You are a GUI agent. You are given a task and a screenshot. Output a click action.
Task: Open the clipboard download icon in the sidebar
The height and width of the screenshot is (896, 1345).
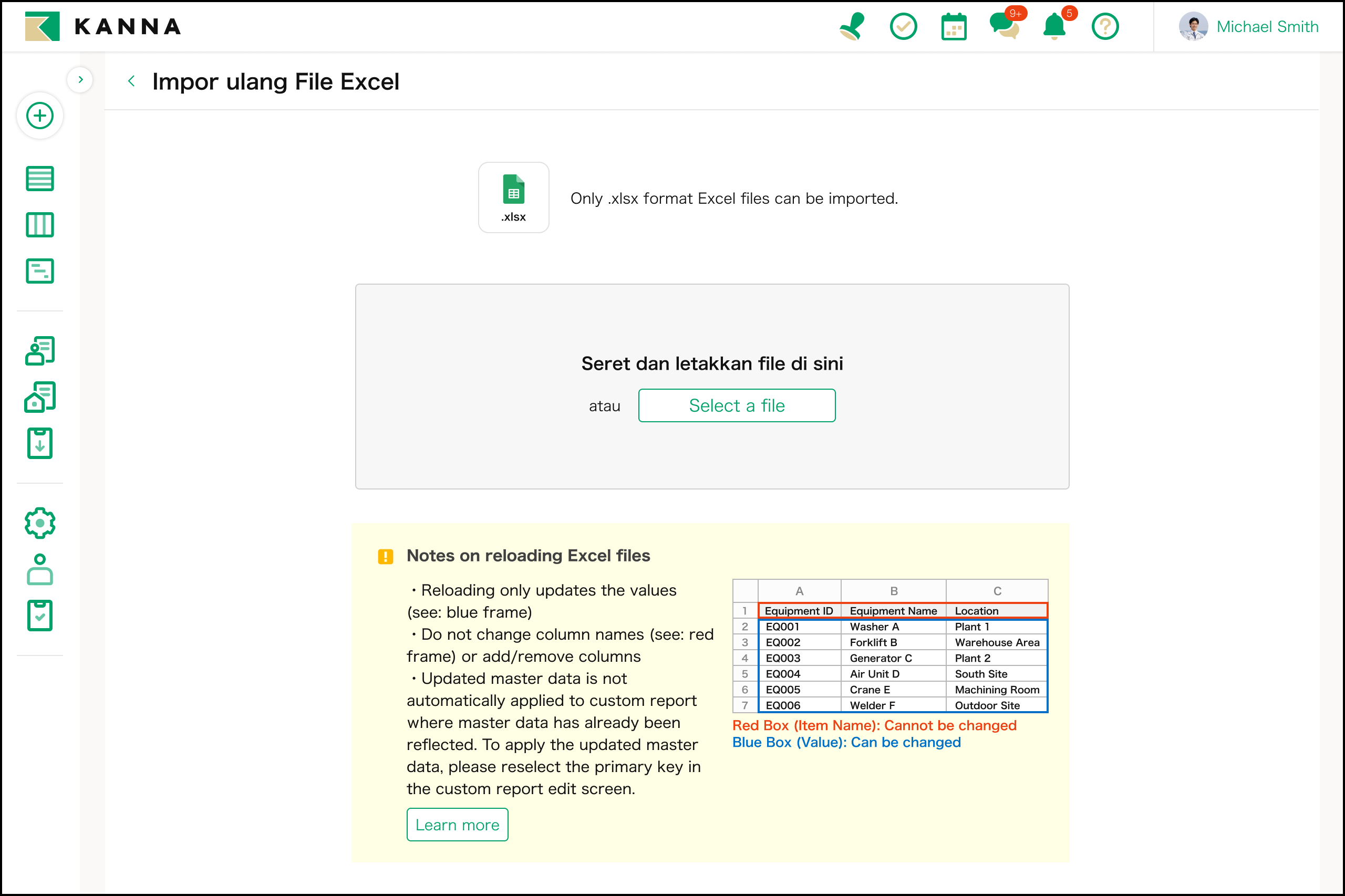(40, 443)
